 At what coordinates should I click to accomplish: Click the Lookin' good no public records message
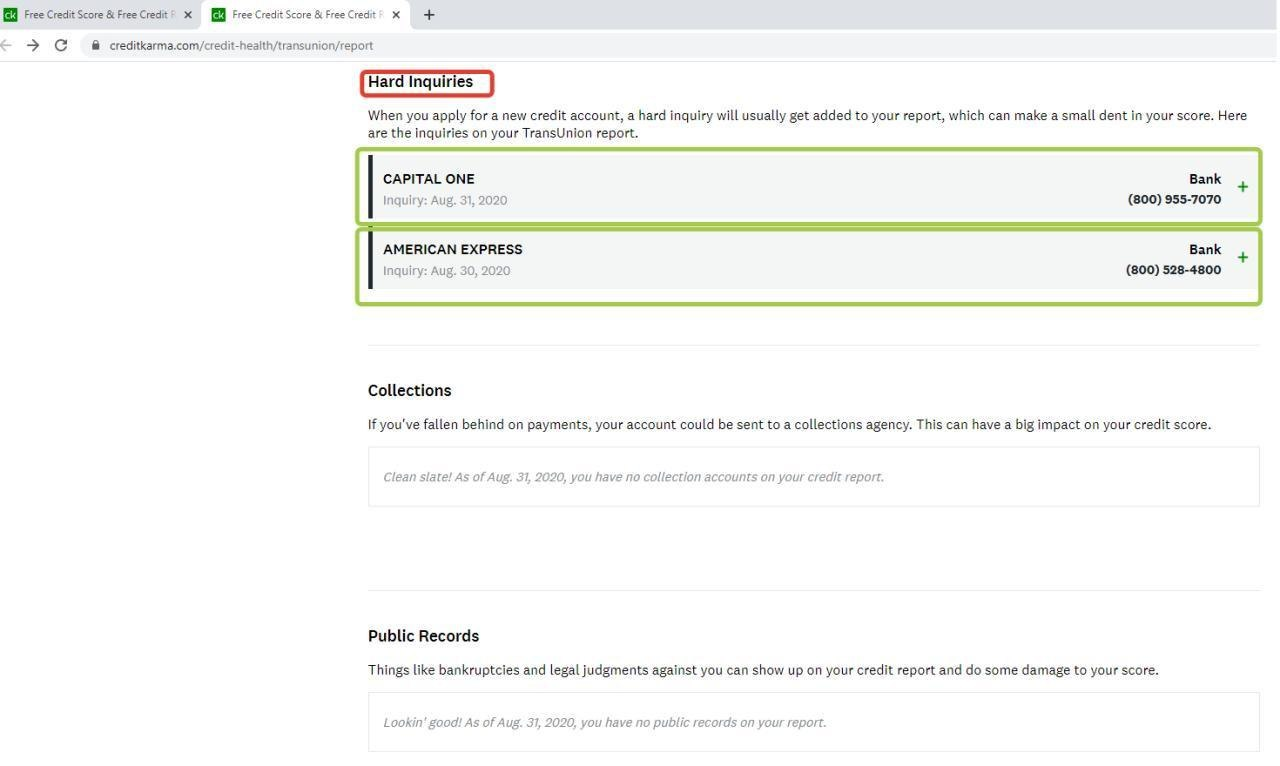click(604, 722)
